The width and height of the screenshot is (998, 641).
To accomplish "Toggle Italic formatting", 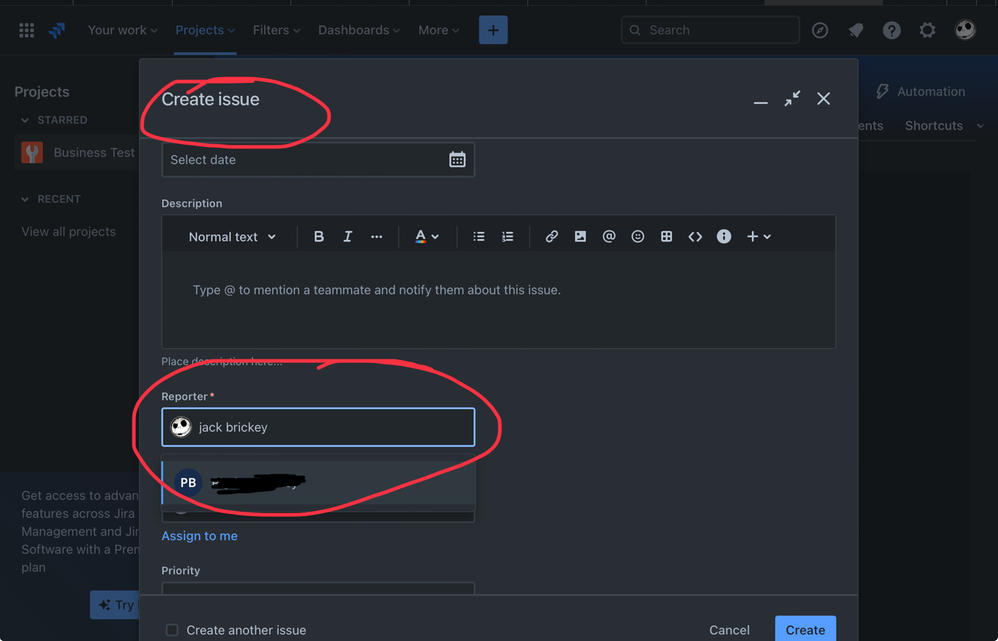I will coord(348,237).
